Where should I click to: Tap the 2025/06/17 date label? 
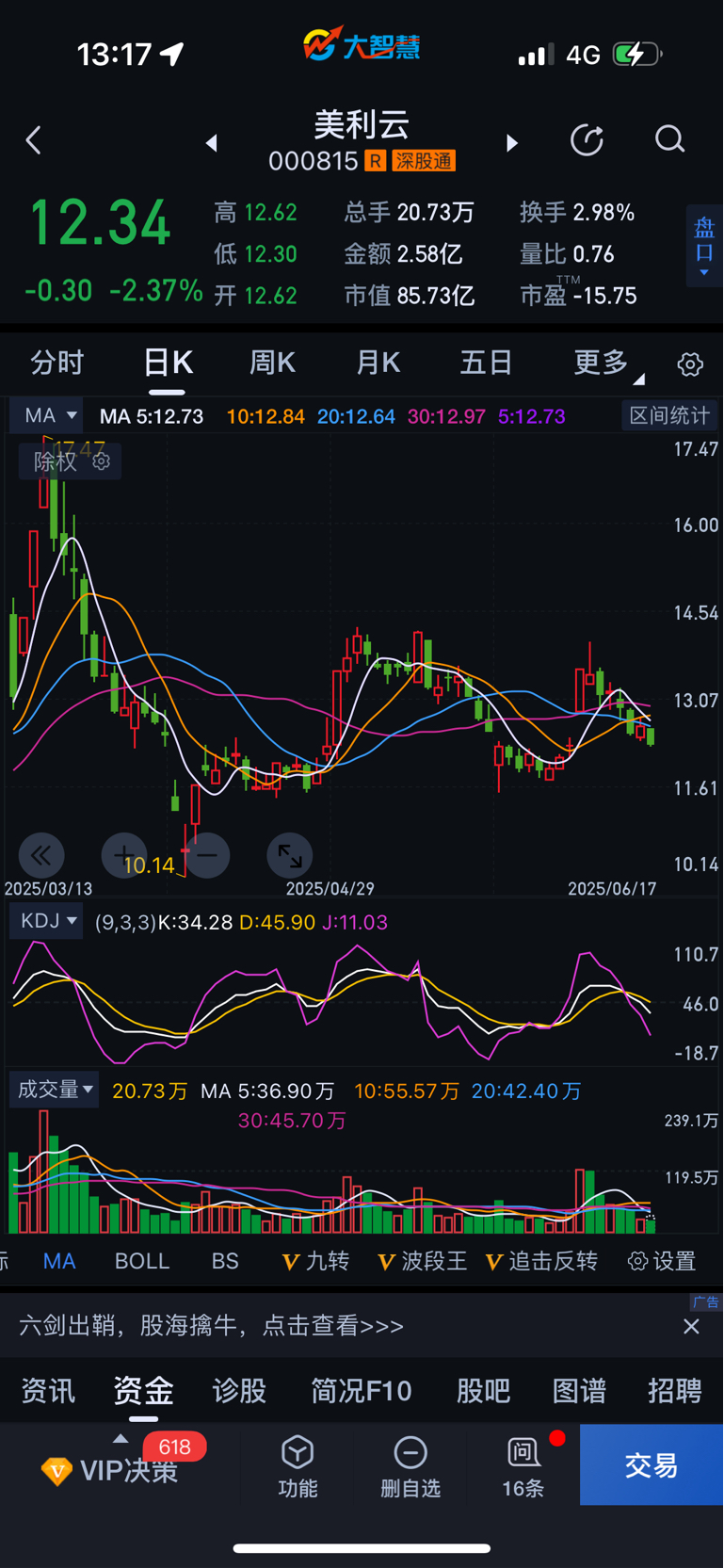pyautogui.click(x=612, y=888)
